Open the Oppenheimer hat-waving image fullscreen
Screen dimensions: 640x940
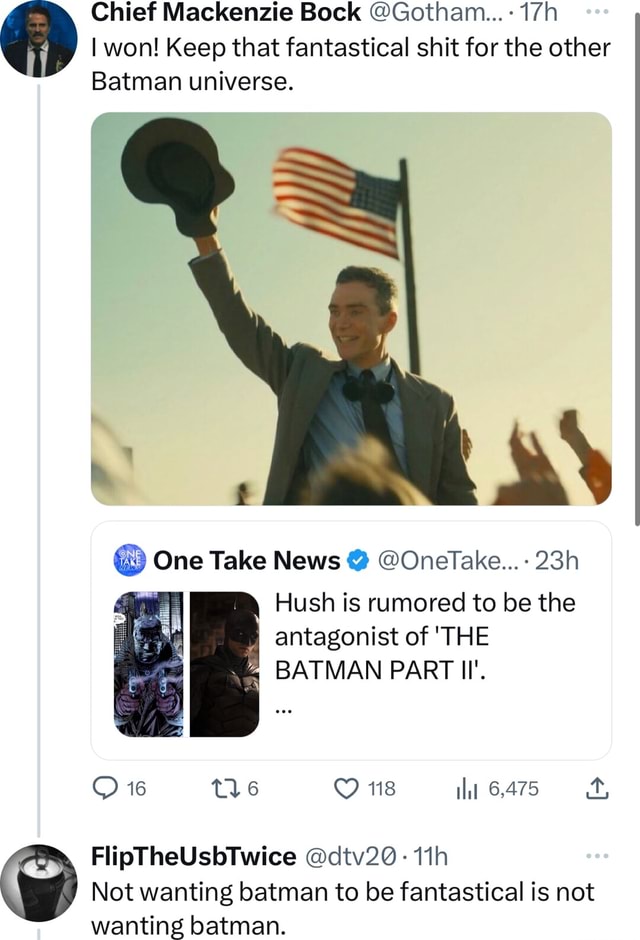tap(352, 310)
